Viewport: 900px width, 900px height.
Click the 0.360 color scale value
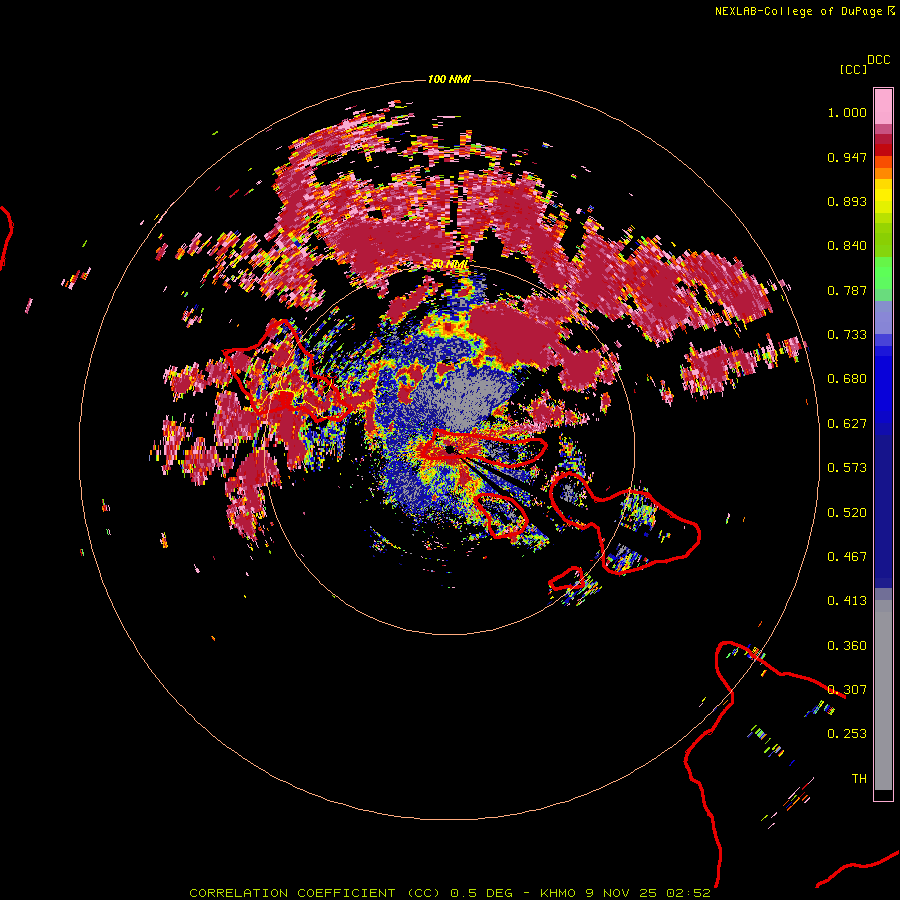tap(847, 646)
